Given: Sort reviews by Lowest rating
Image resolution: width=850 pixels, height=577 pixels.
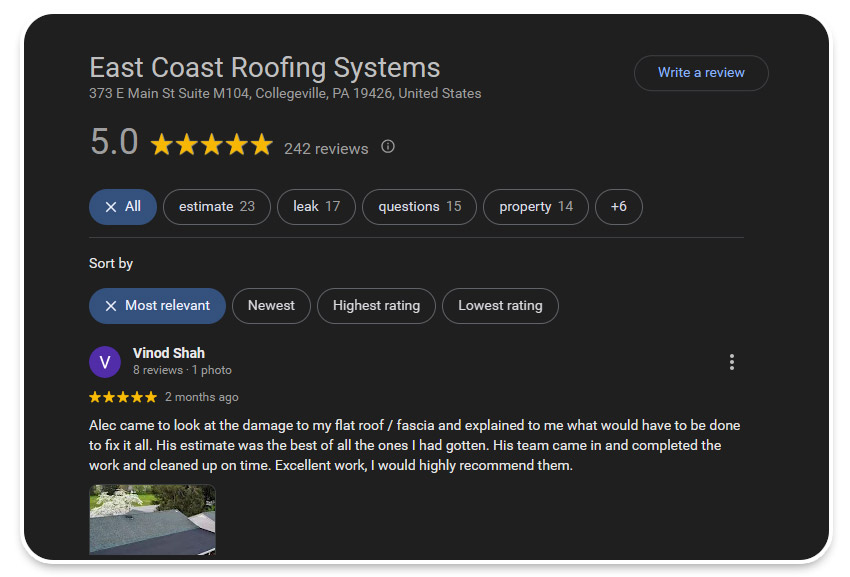Looking at the screenshot, I should pos(500,306).
